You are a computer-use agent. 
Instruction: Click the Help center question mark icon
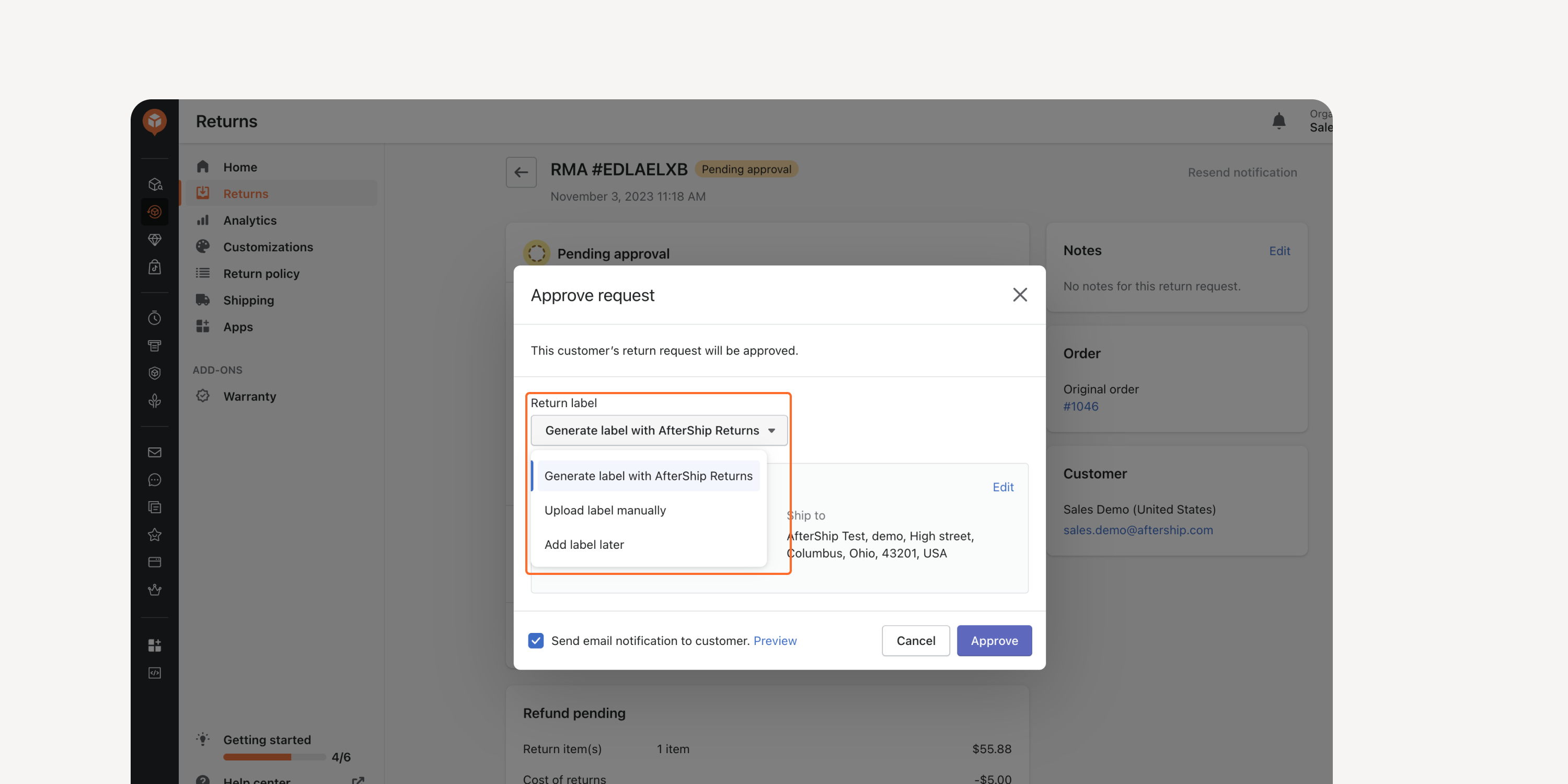pos(203,780)
